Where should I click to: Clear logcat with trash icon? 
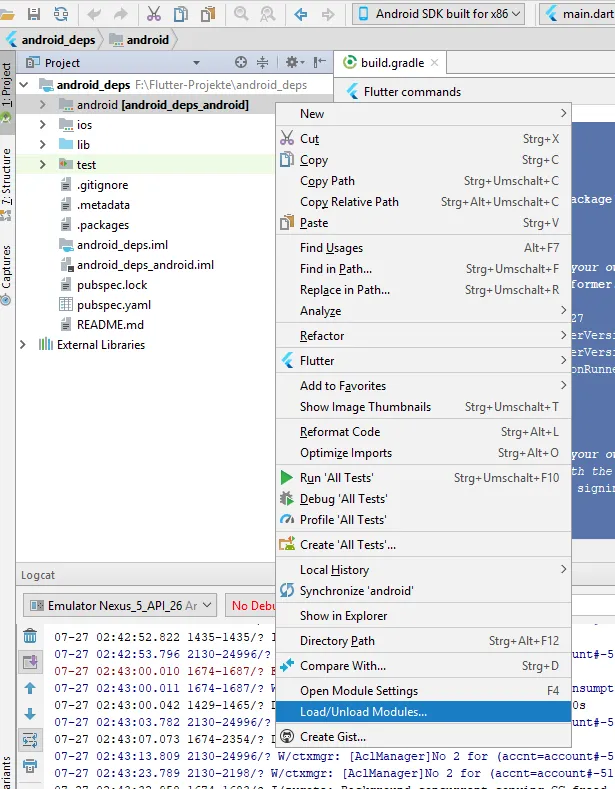[30, 636]
